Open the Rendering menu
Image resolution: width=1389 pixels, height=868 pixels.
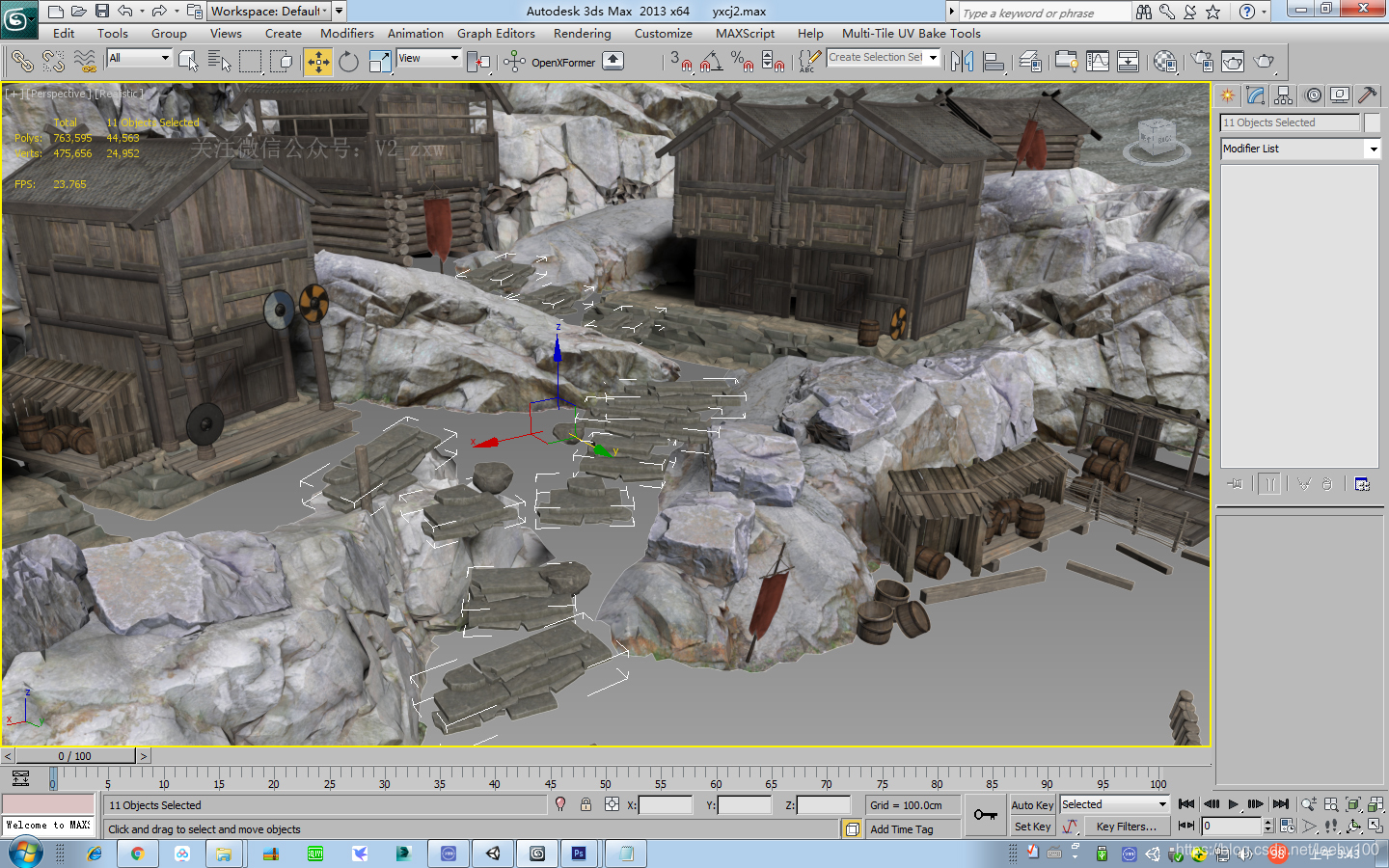(582, 34)
